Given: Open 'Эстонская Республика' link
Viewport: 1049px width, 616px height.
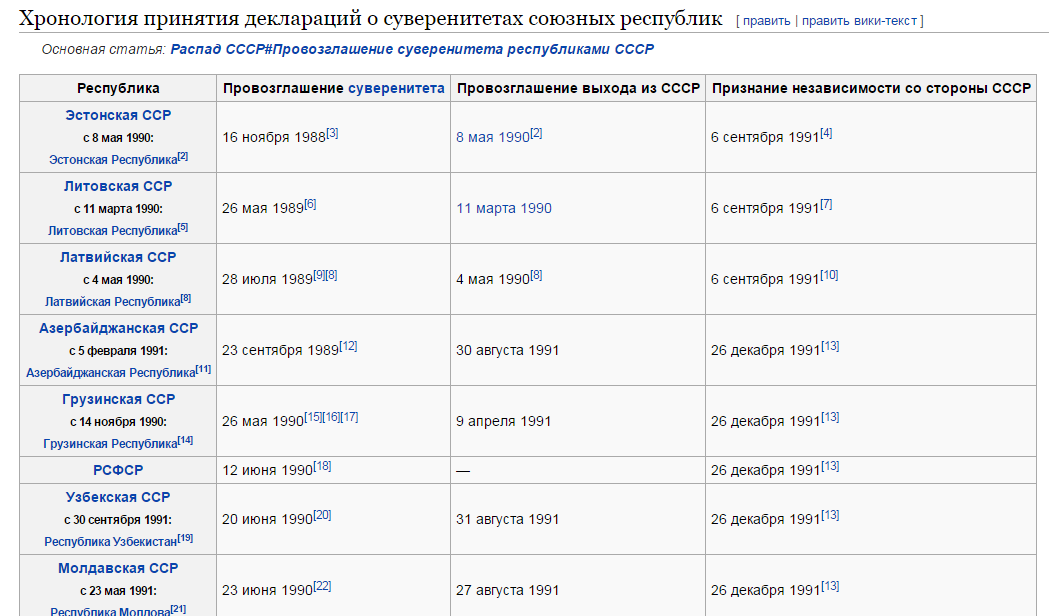Looking at the screenshot, I should [x=112, y=160].
